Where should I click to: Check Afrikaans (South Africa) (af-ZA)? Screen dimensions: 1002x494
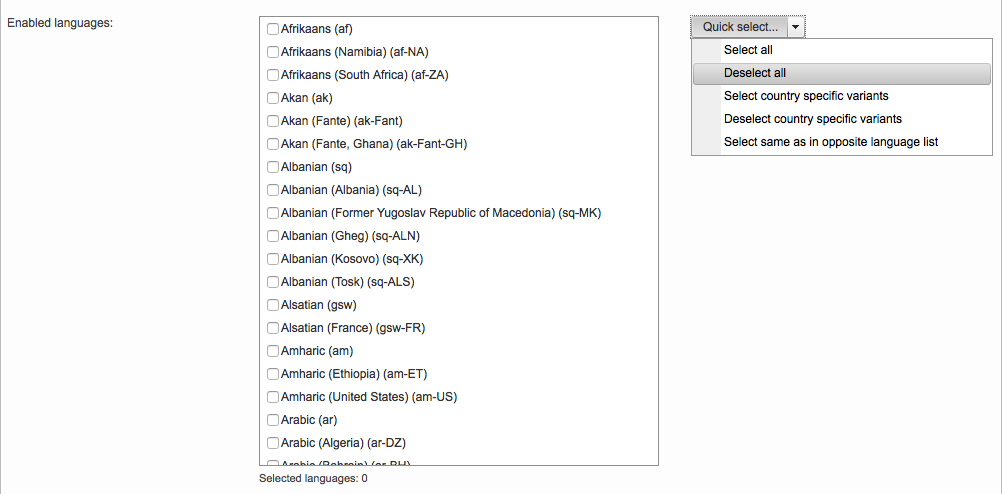[273, 75]
